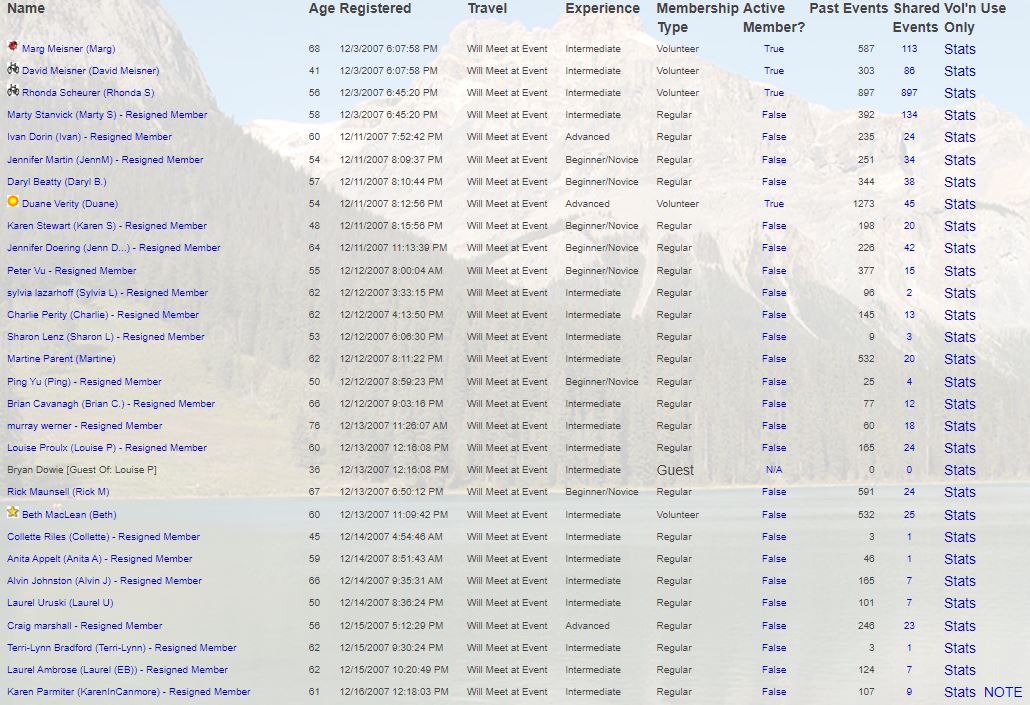
Task: Open the NOTE link for Karen Parmiter
Action: [1002, 692]
